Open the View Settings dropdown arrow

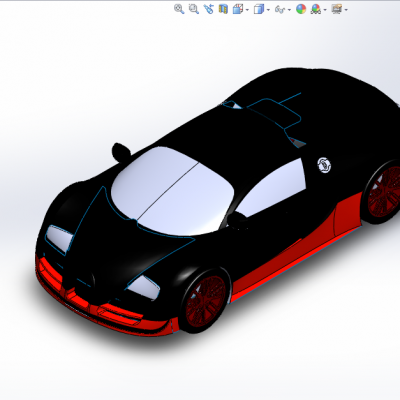coord(346,10)
